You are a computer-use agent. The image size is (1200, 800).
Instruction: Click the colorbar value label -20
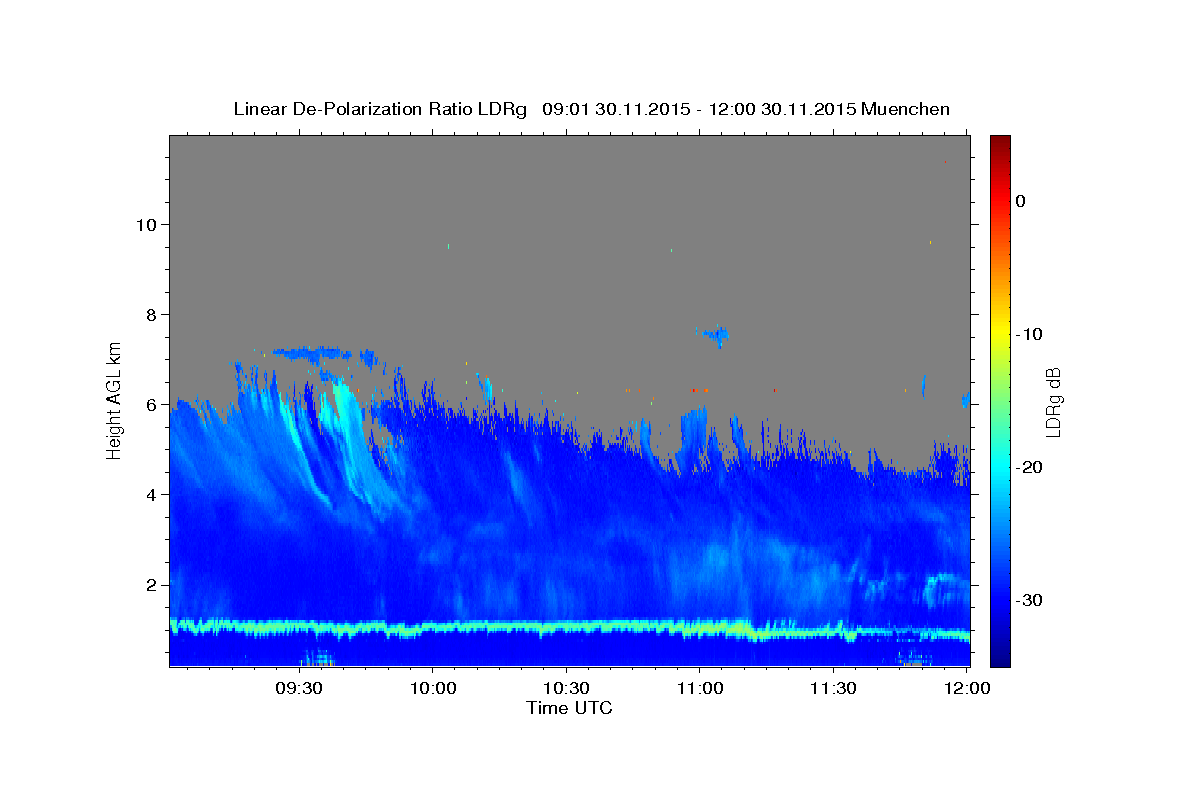(x=1029, y=467)
